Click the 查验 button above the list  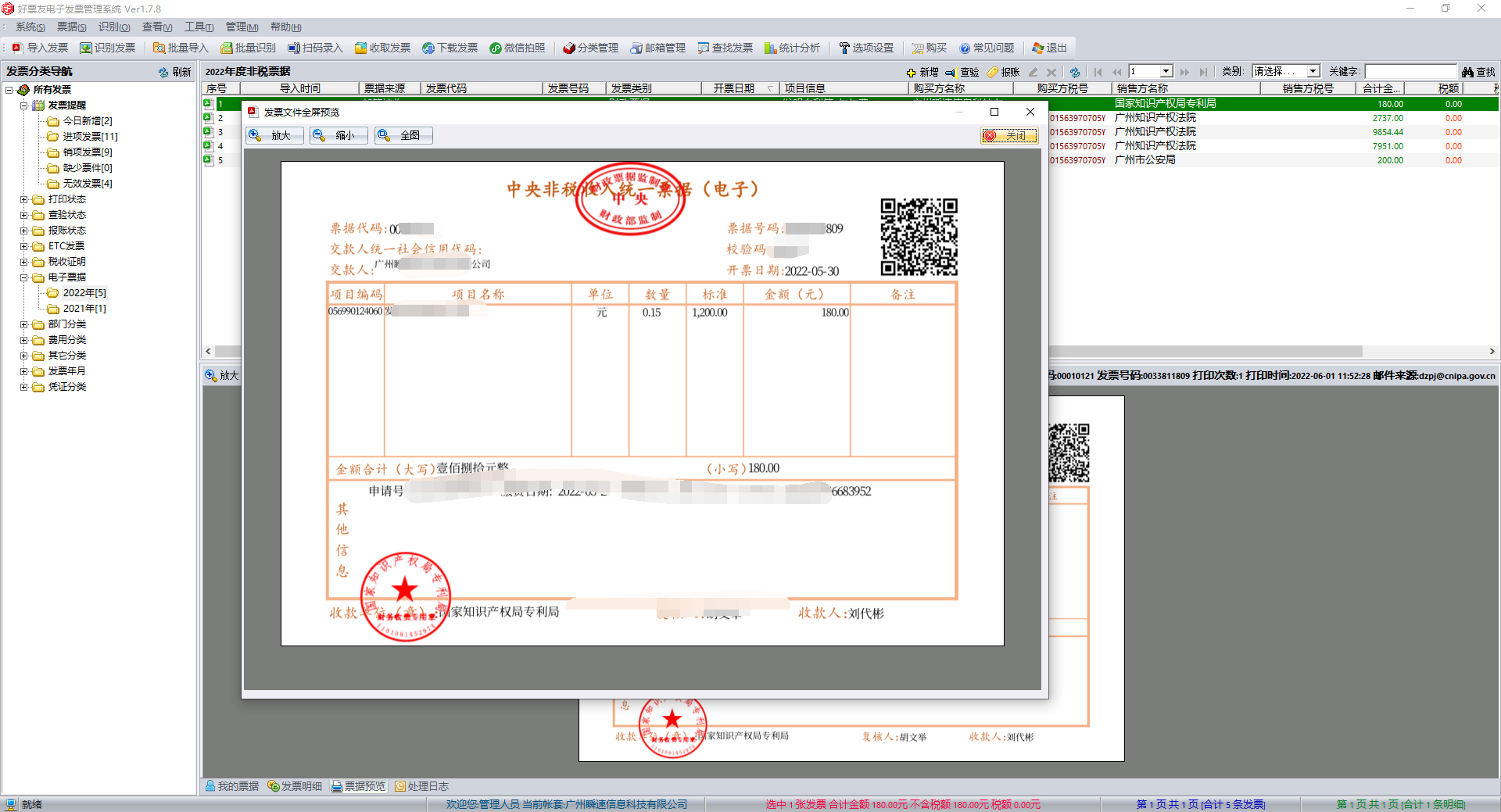click(x=962, y=71)
